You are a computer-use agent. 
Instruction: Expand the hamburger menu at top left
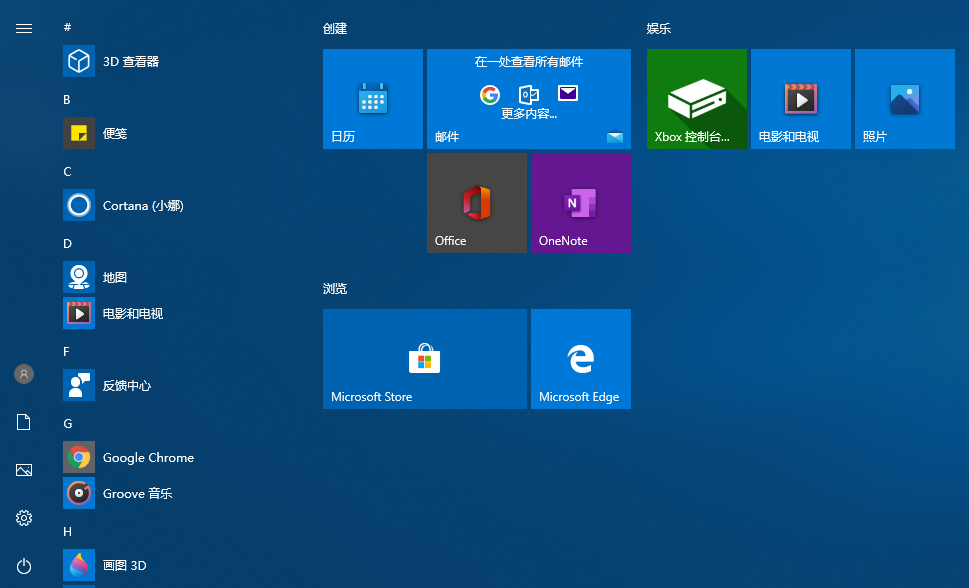pos(24,29)
